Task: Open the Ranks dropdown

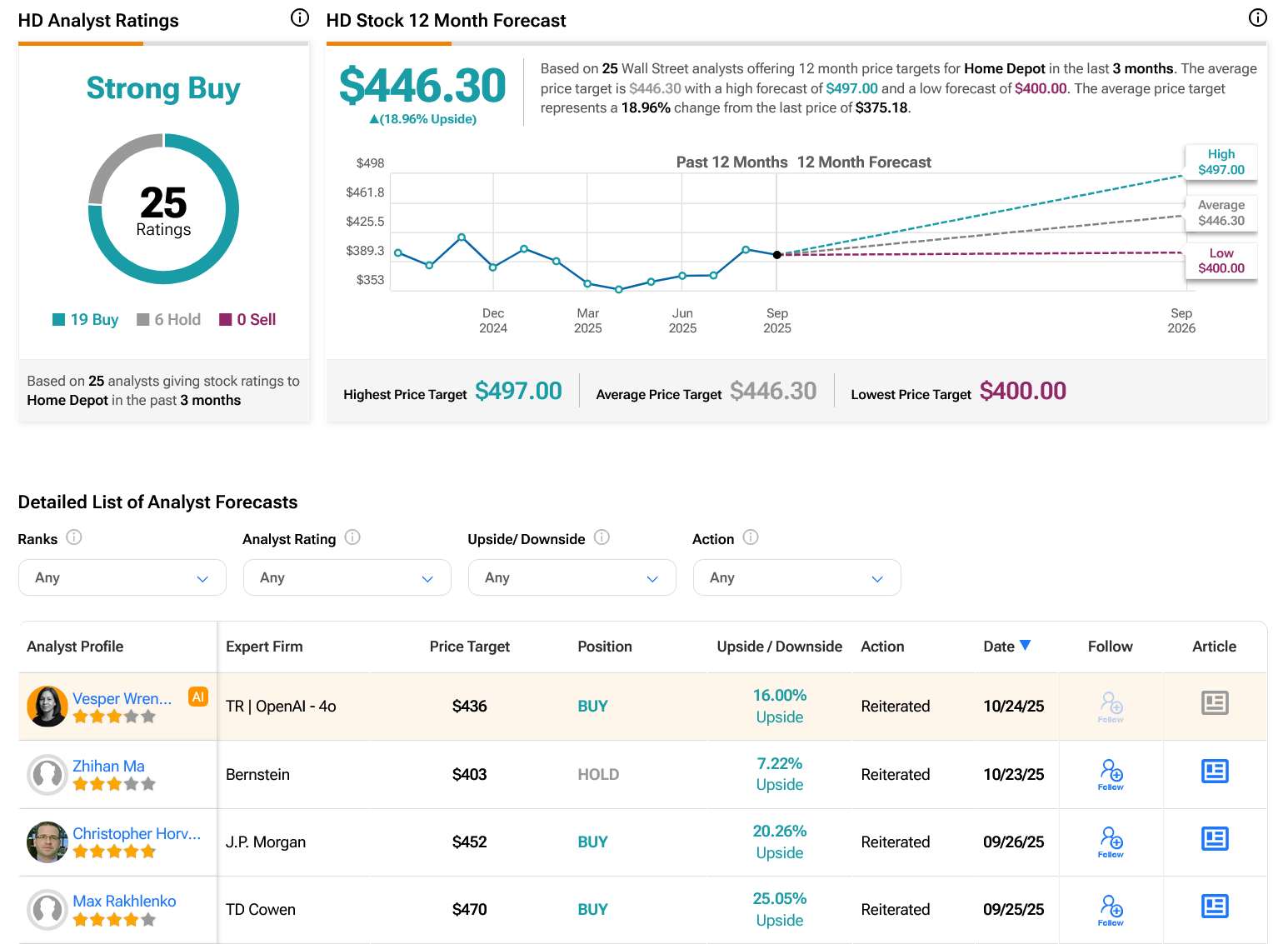Action: pyautogui.click(x=122, y=577)
